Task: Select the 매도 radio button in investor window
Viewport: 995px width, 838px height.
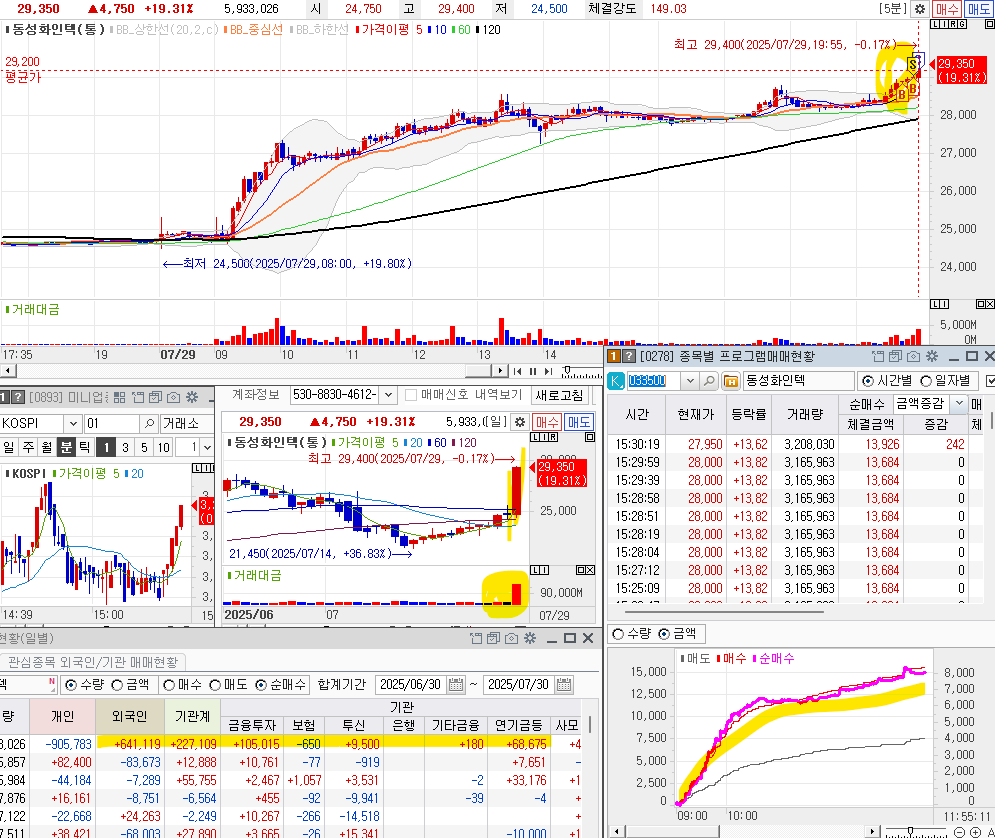Action: [215, 685]
